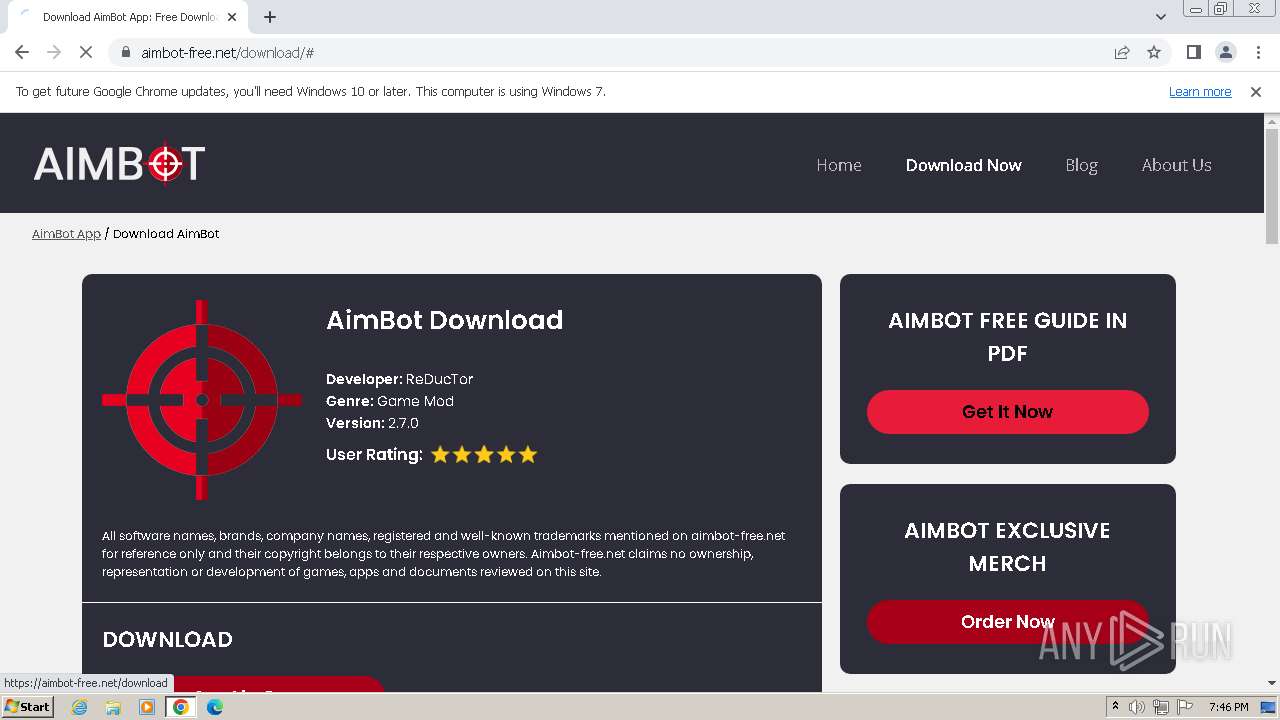Open the Learn more link
The height and width of the screenshot is (720, 1280).
(x=1200, y=91)
